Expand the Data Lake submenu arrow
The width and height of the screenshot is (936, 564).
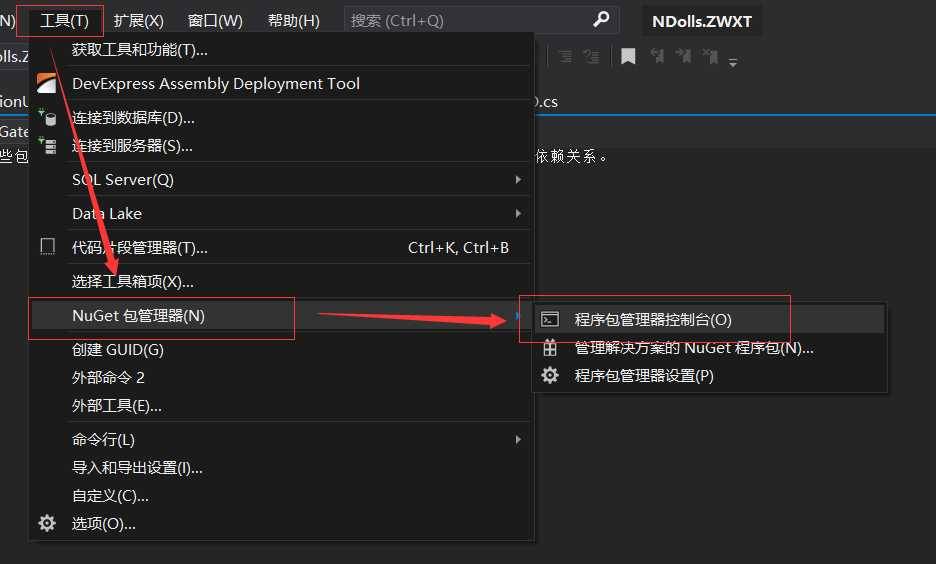(x=518, y=213)
